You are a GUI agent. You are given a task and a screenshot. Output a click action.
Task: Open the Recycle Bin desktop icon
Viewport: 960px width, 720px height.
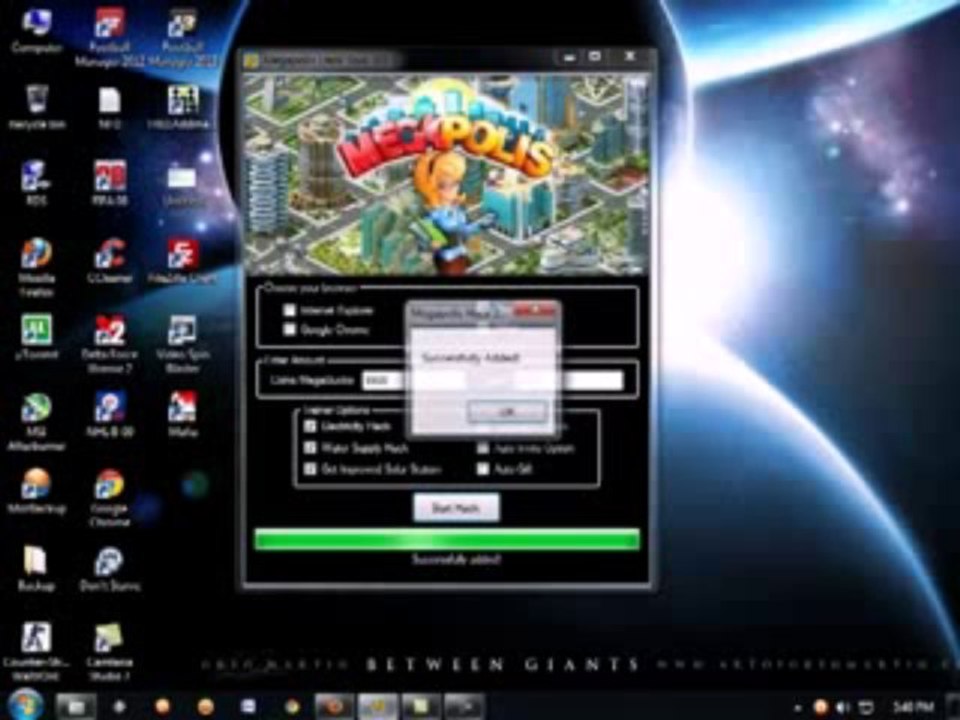point(37,107)
